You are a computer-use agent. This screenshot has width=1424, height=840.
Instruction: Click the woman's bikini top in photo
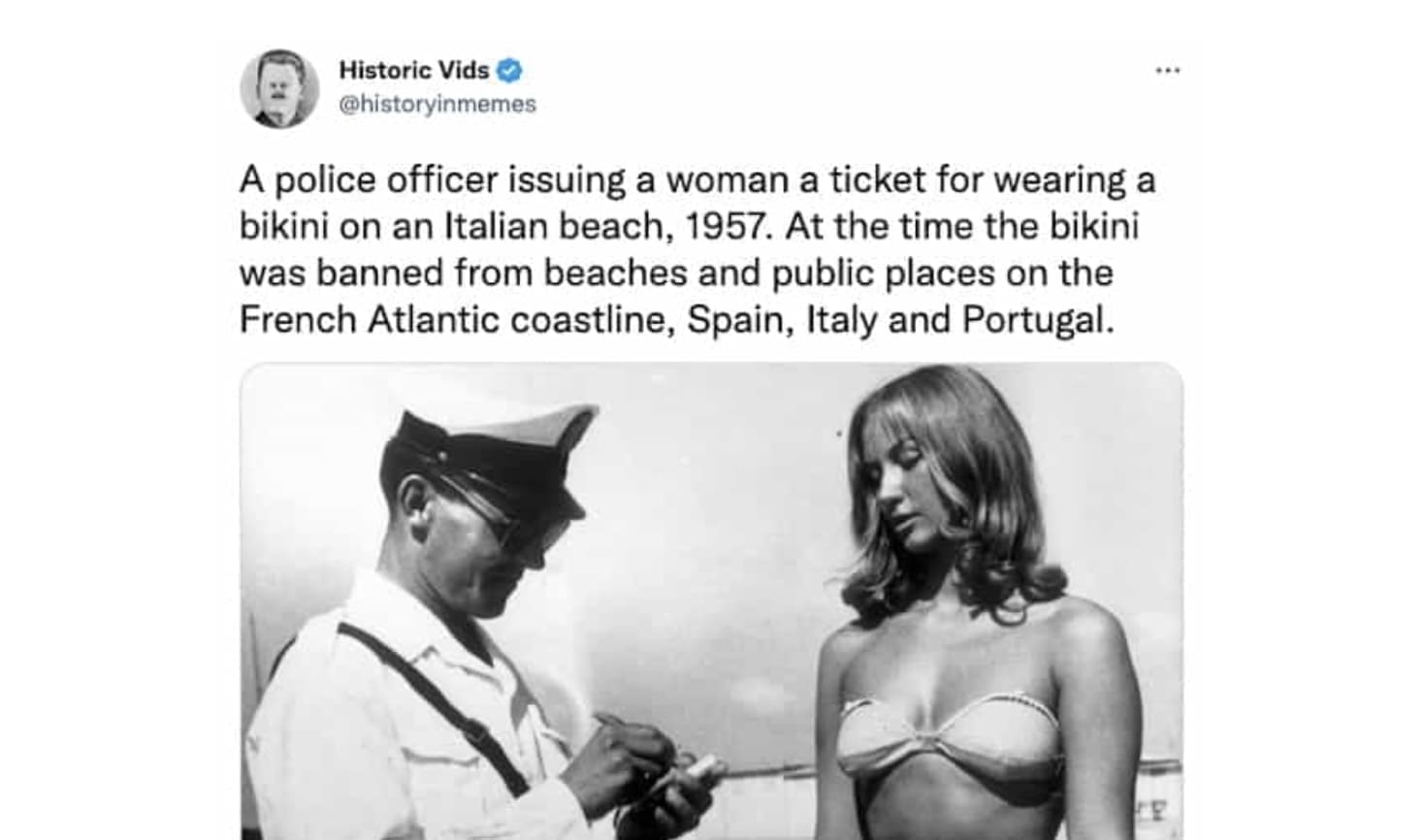(x=946, y=734)
